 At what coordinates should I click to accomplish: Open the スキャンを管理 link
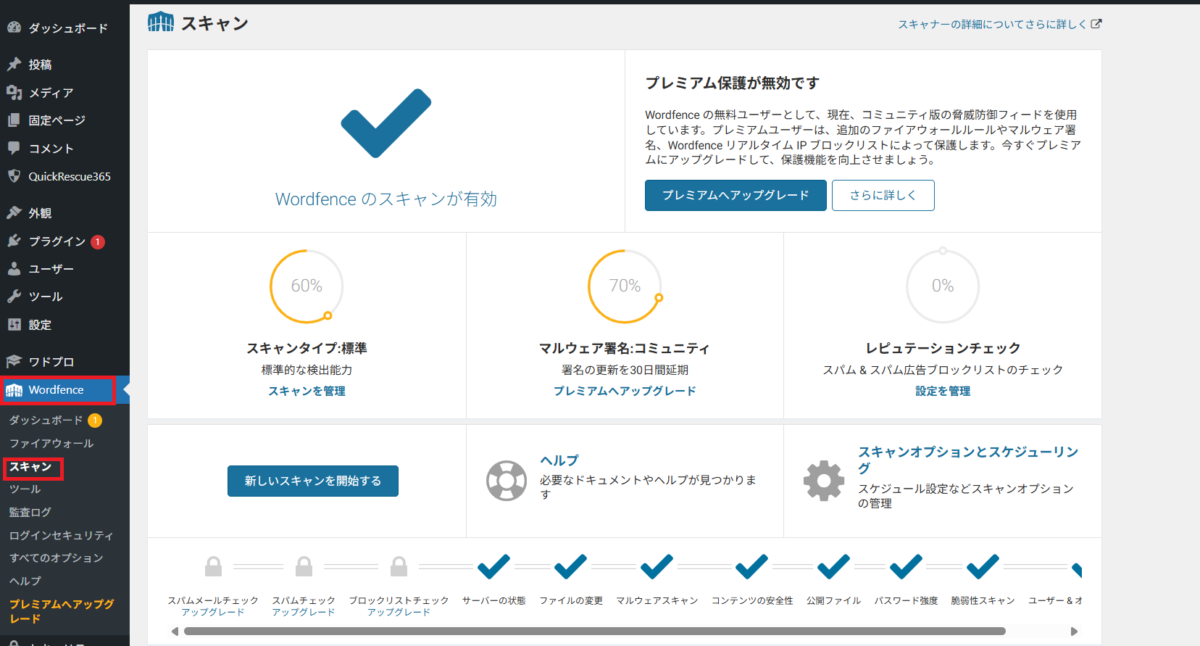coord(306,391)
